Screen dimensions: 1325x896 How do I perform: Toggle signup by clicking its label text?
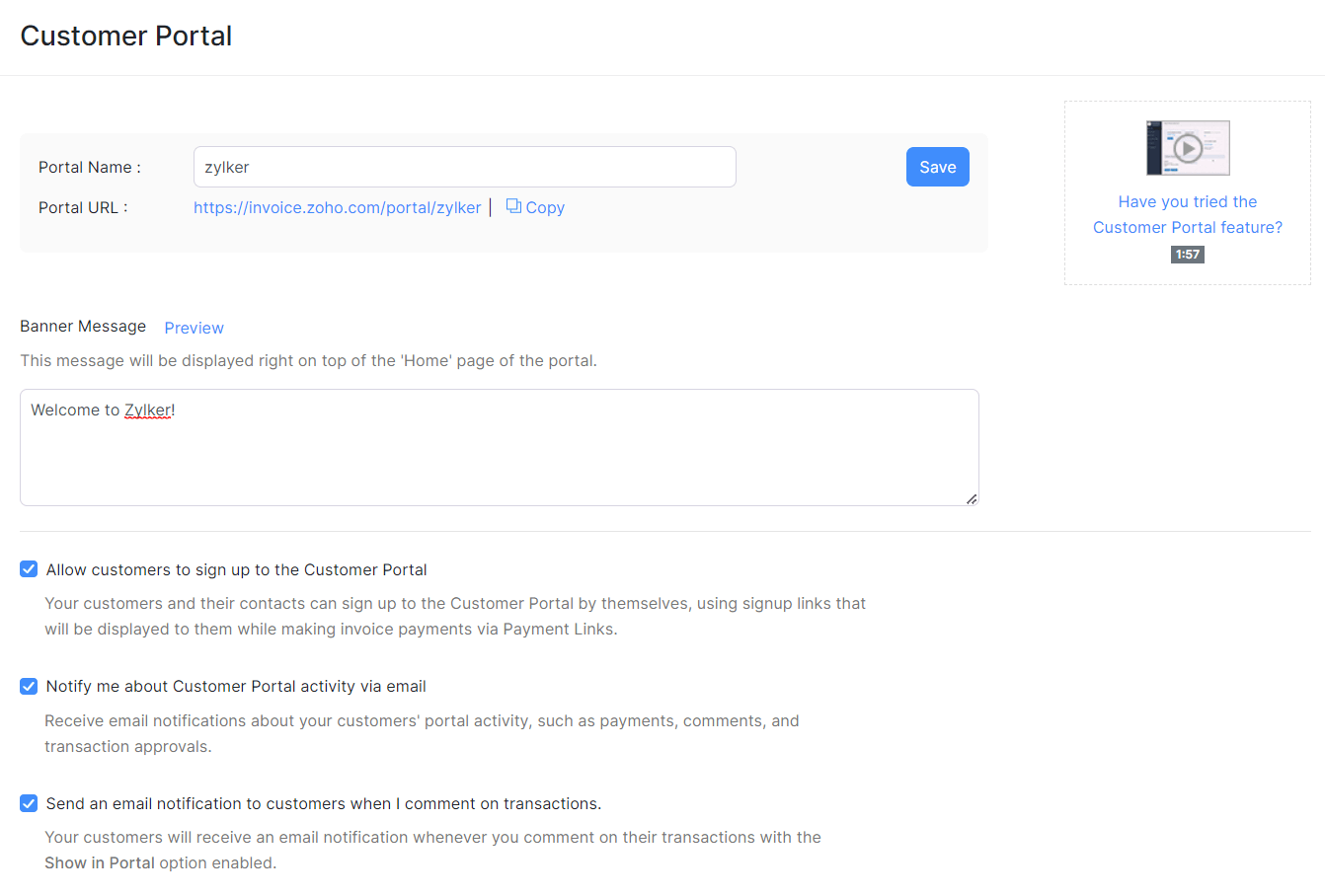(x=237, y=569)
